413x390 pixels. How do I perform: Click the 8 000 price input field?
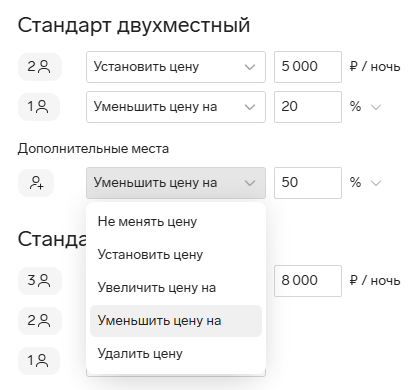(308, 281)
